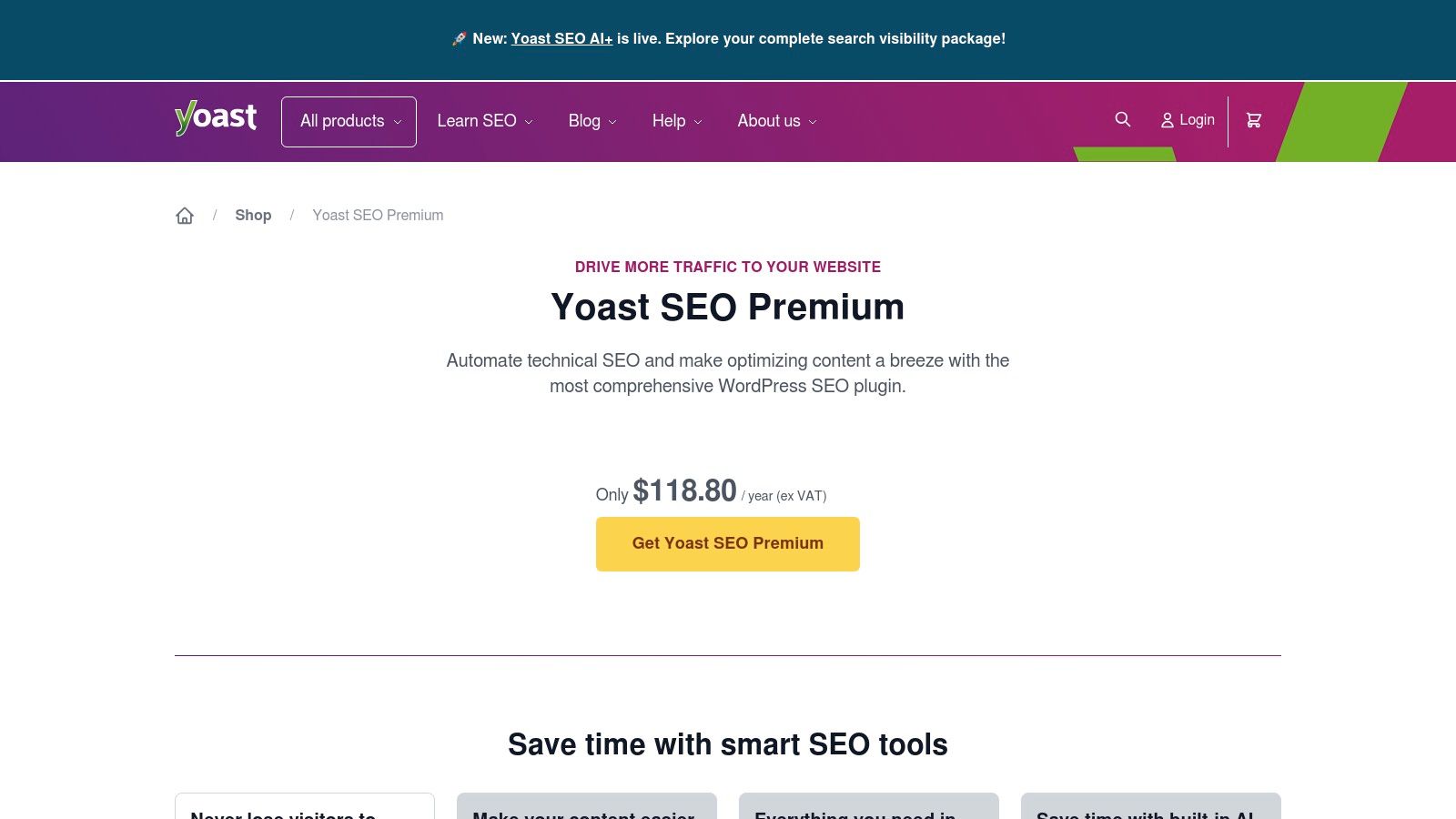The width and height of the screenshot is (1456, 819).
Task: Click the home breadcrumb icon
Action: (x=185, y=216)
